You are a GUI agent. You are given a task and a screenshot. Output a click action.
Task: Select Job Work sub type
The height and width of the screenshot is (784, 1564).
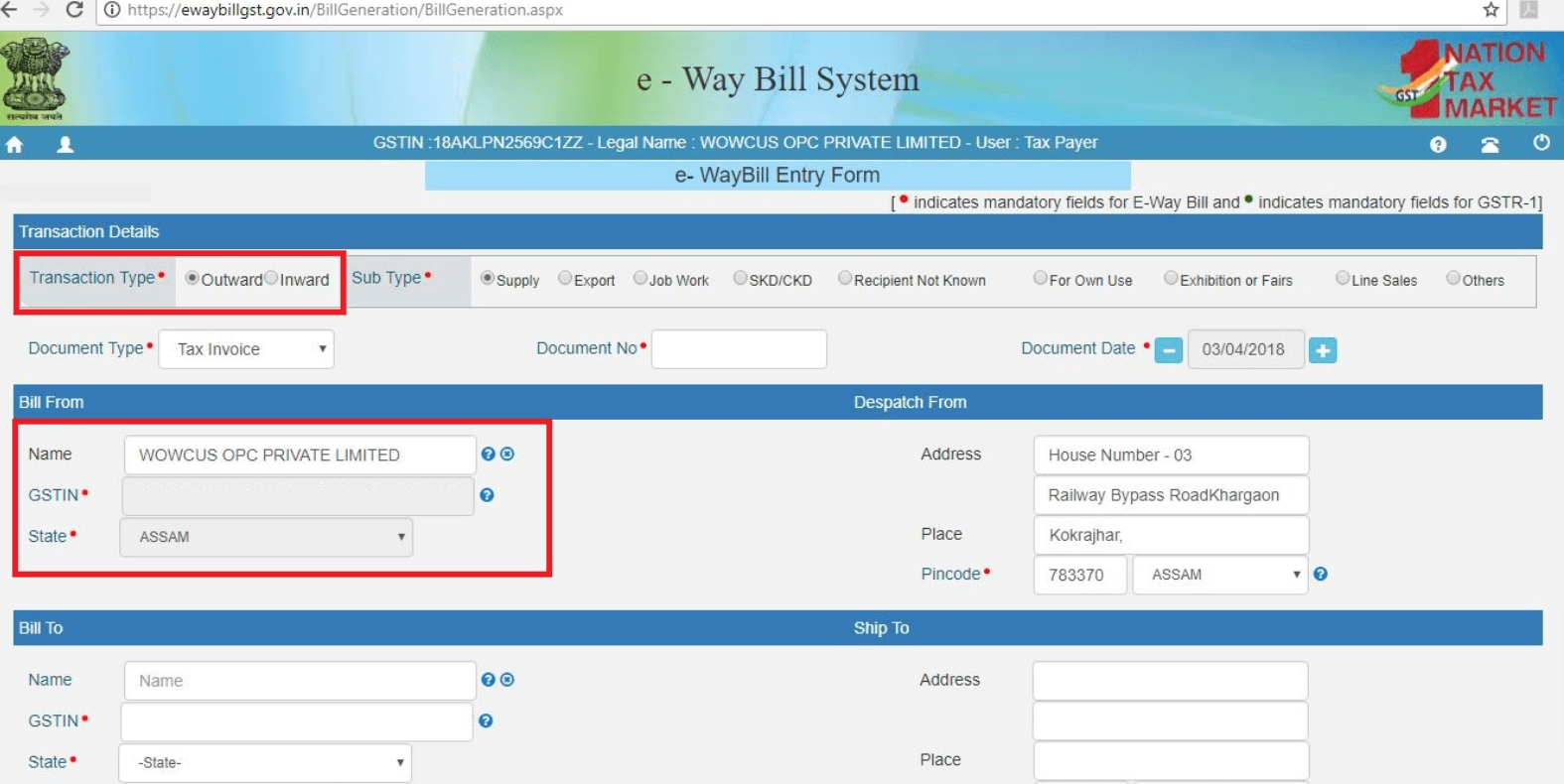point(640,279)
